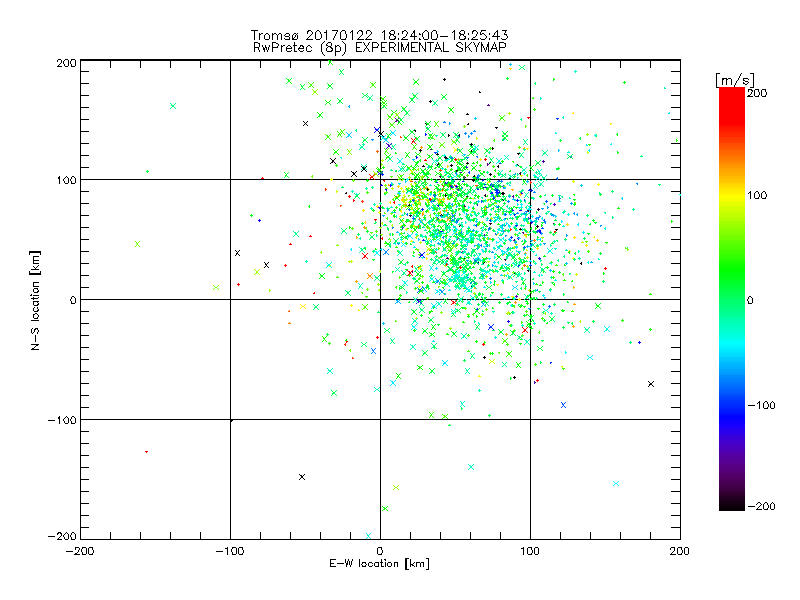The width and height of the screenshot is (800, 600).
Task: Click the yellow-green X marker near E-W -162, N-S 46
Action: [x=137, y=244]
